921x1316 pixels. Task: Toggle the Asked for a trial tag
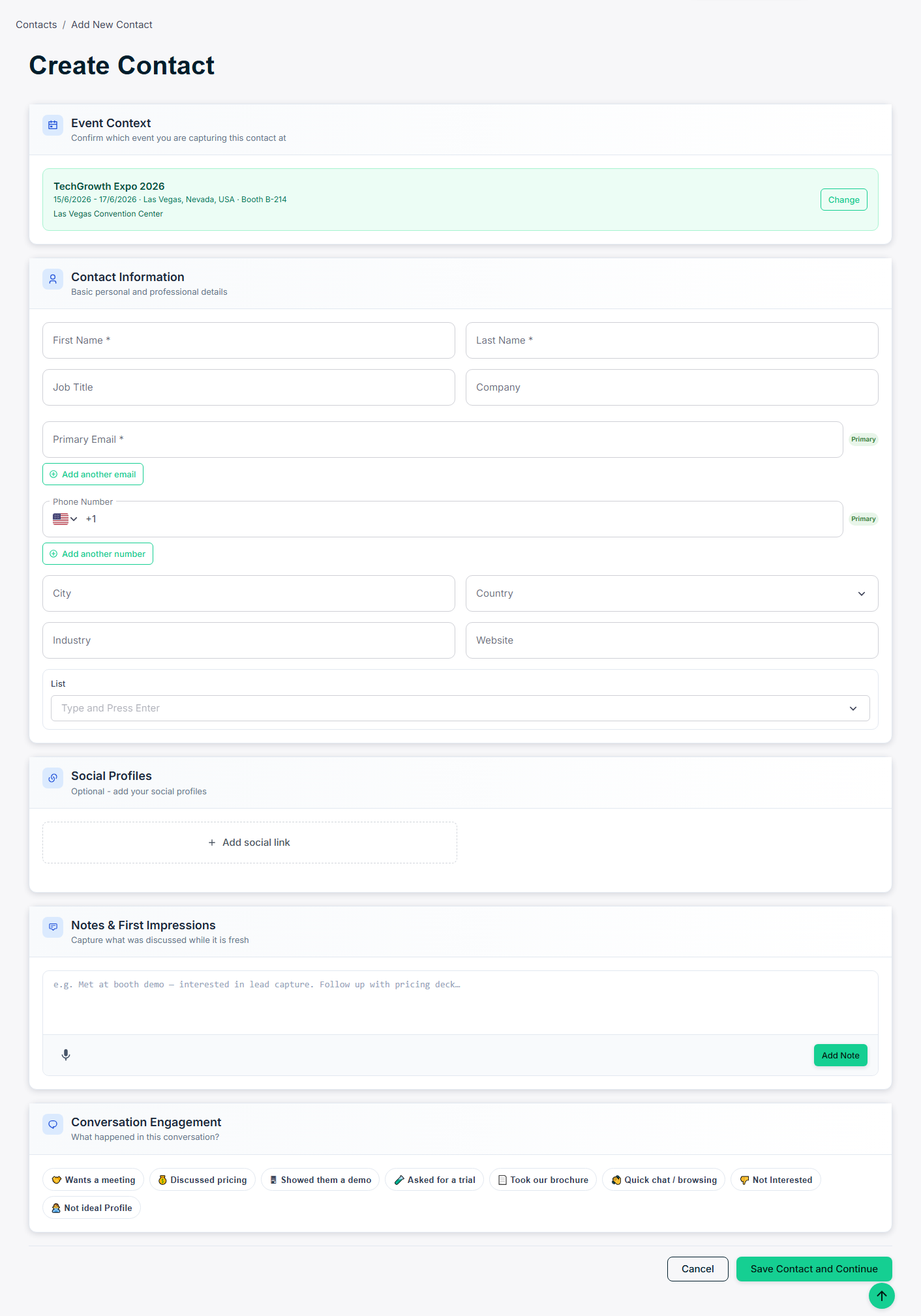pos(434,1179)
